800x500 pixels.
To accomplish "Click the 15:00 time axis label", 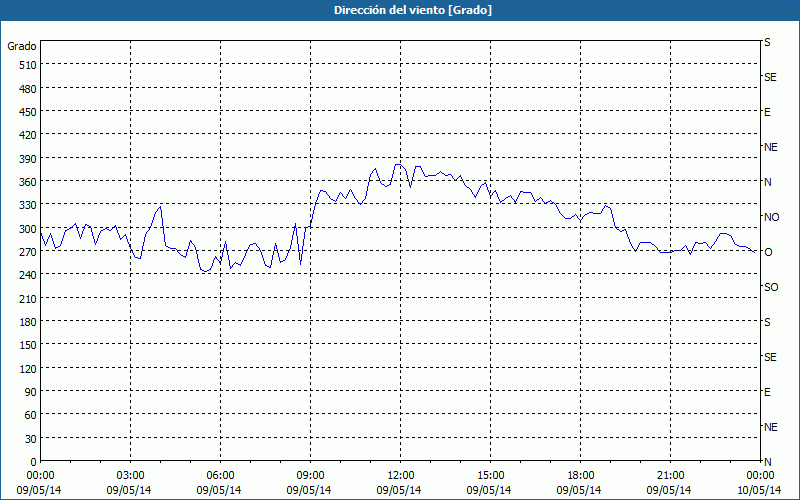I will [491, 476].
